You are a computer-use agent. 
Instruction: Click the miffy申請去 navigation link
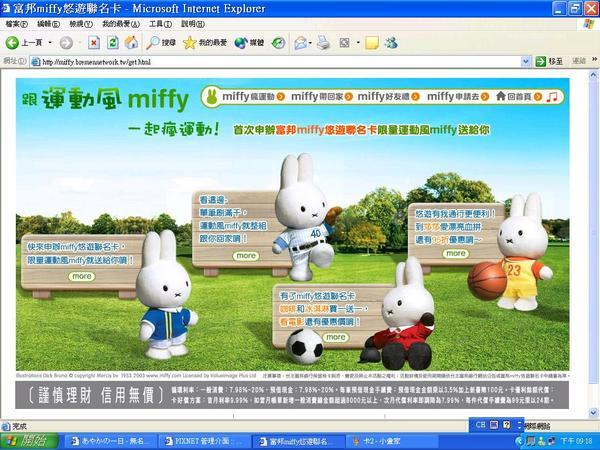(458, 96)
